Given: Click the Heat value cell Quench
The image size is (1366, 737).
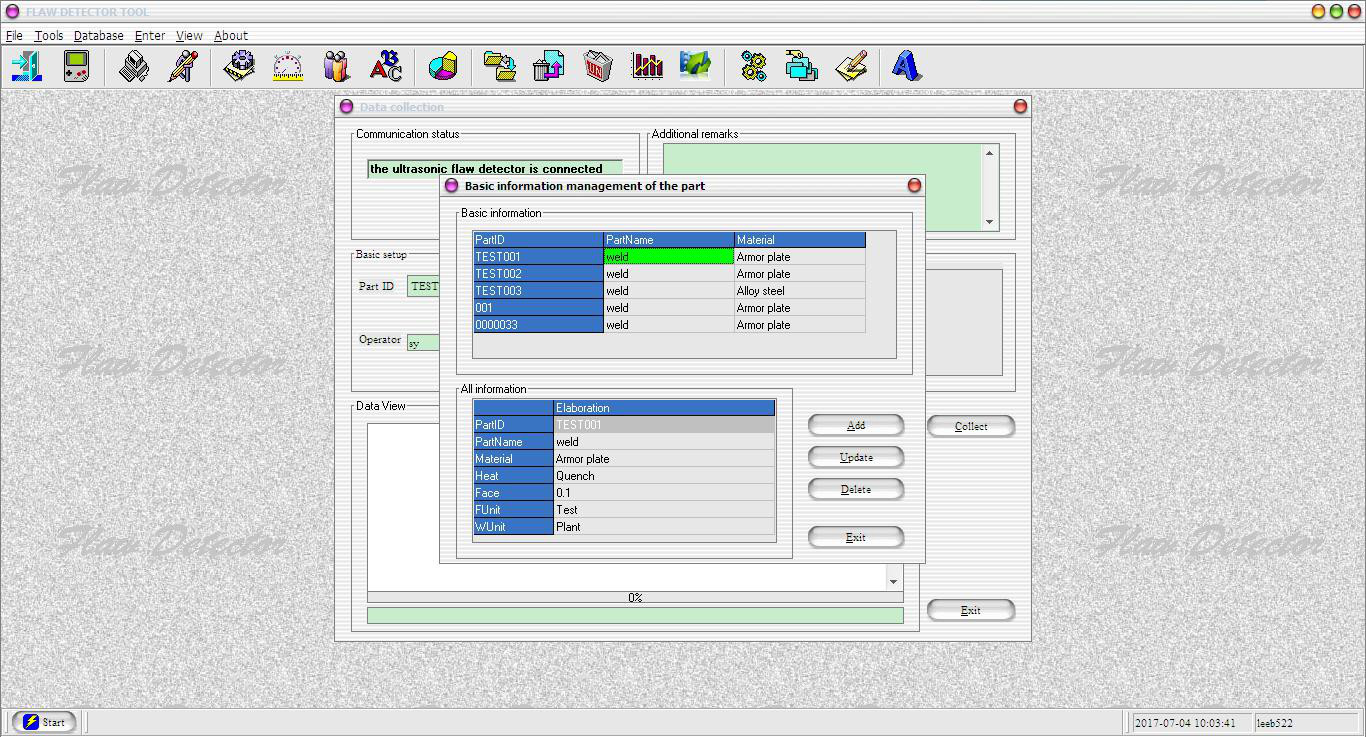Looking at the screenshot, I should click(x=664, y=476).
